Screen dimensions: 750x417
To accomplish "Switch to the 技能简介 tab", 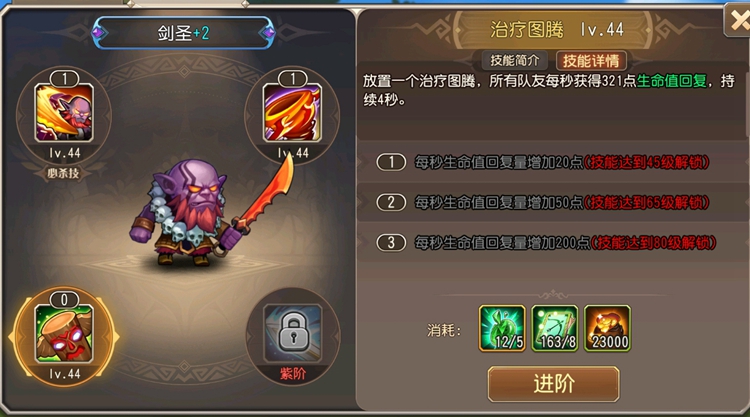I will click(515, 61).
